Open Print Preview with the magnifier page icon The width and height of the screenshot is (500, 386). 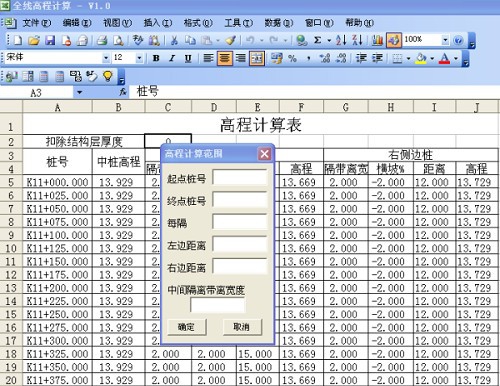coord(118,40)
